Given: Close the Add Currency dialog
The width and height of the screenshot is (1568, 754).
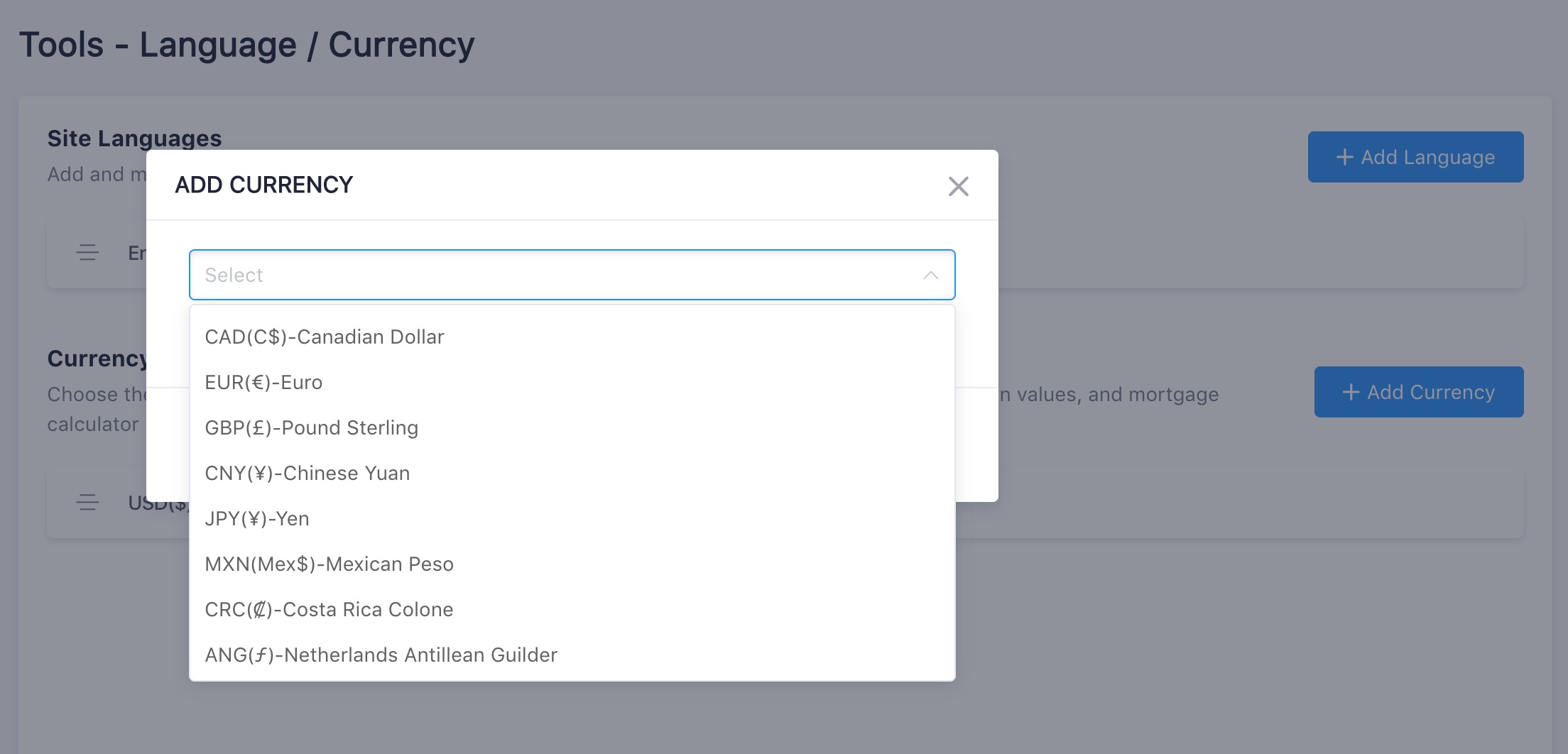Looking at the screenshot, I should click(958, 186).
